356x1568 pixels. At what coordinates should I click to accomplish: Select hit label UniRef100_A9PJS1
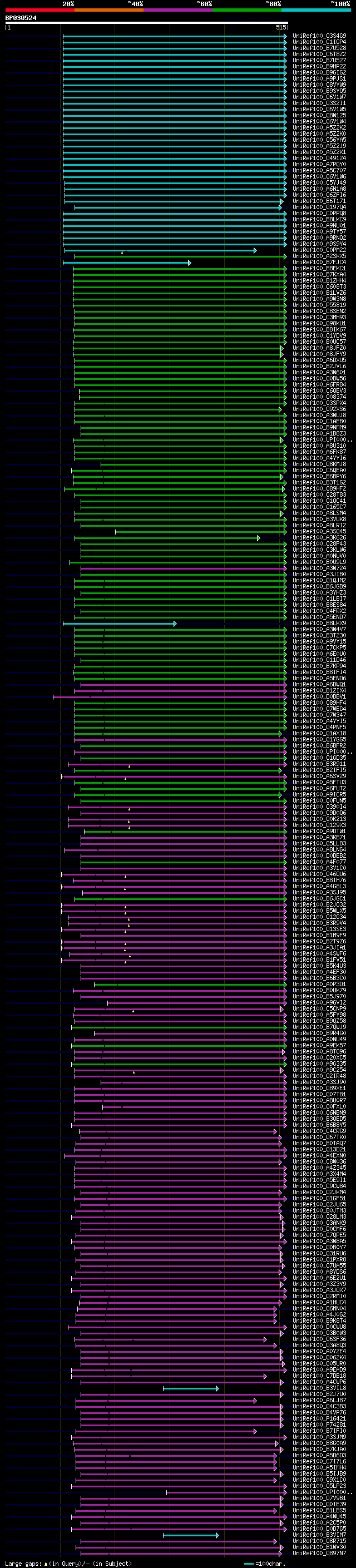pos(319,78)
